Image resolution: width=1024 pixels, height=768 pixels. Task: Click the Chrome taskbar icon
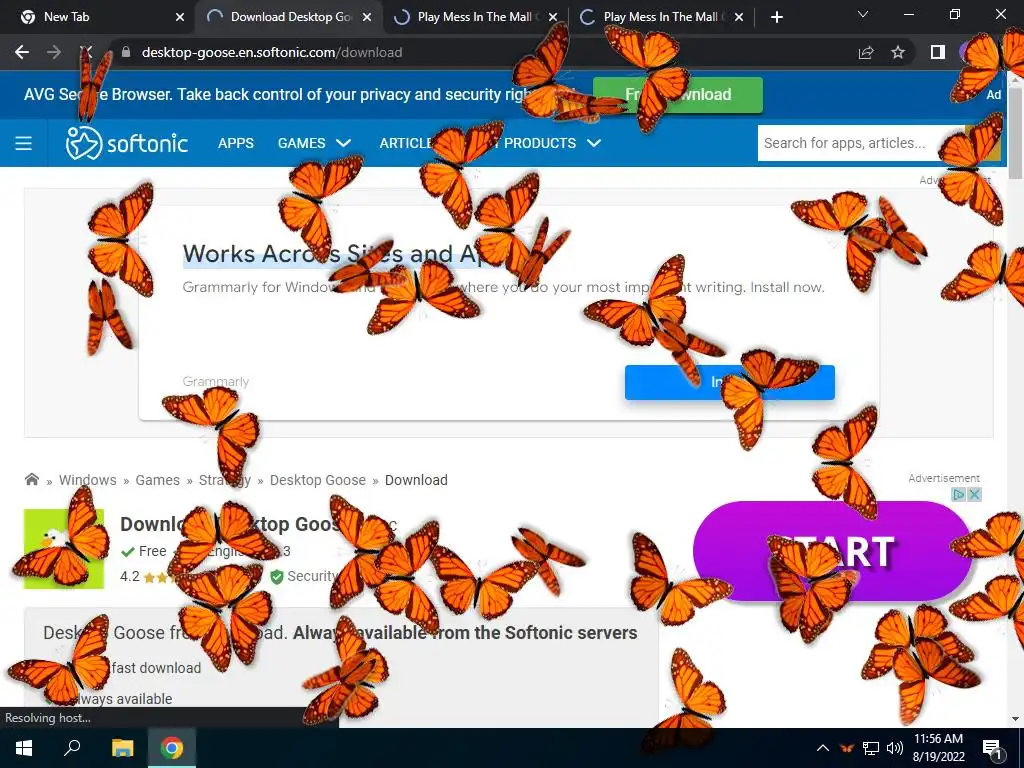click(x=172, y=748)
